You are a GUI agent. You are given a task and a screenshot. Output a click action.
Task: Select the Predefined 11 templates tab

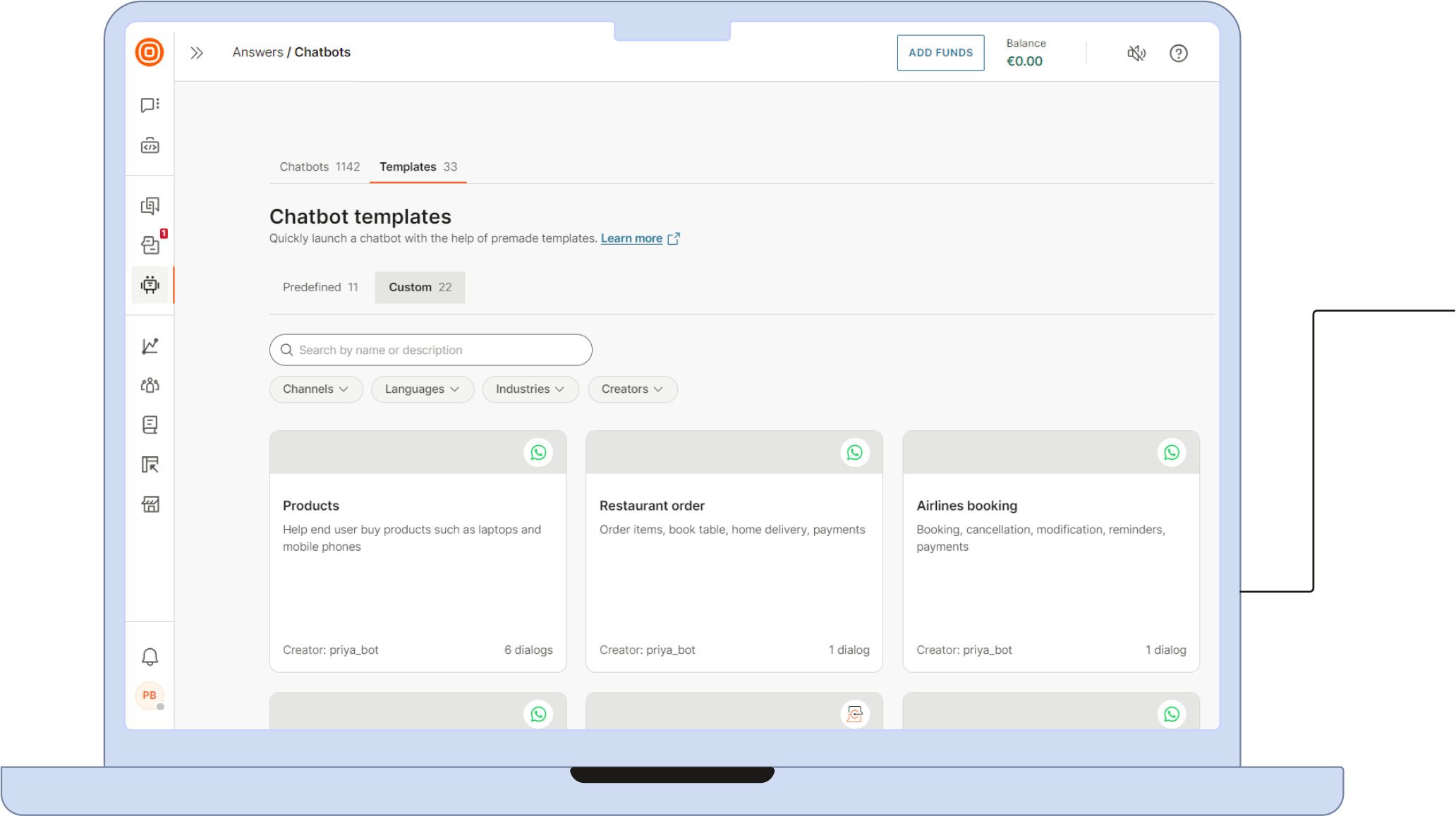pos(320,288)
